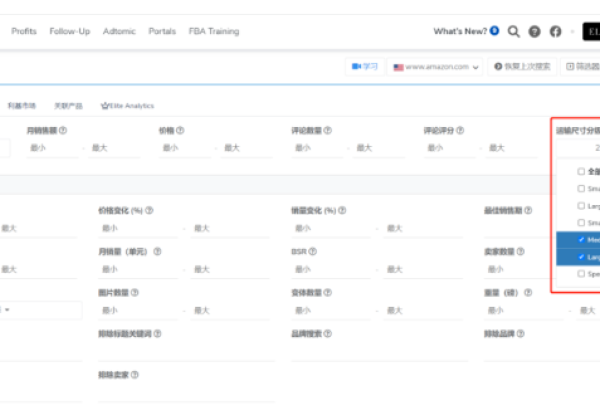Tick the Spe… size tier checkbox
This screenshot has height=420, width=600.
[x=581, y=274]
